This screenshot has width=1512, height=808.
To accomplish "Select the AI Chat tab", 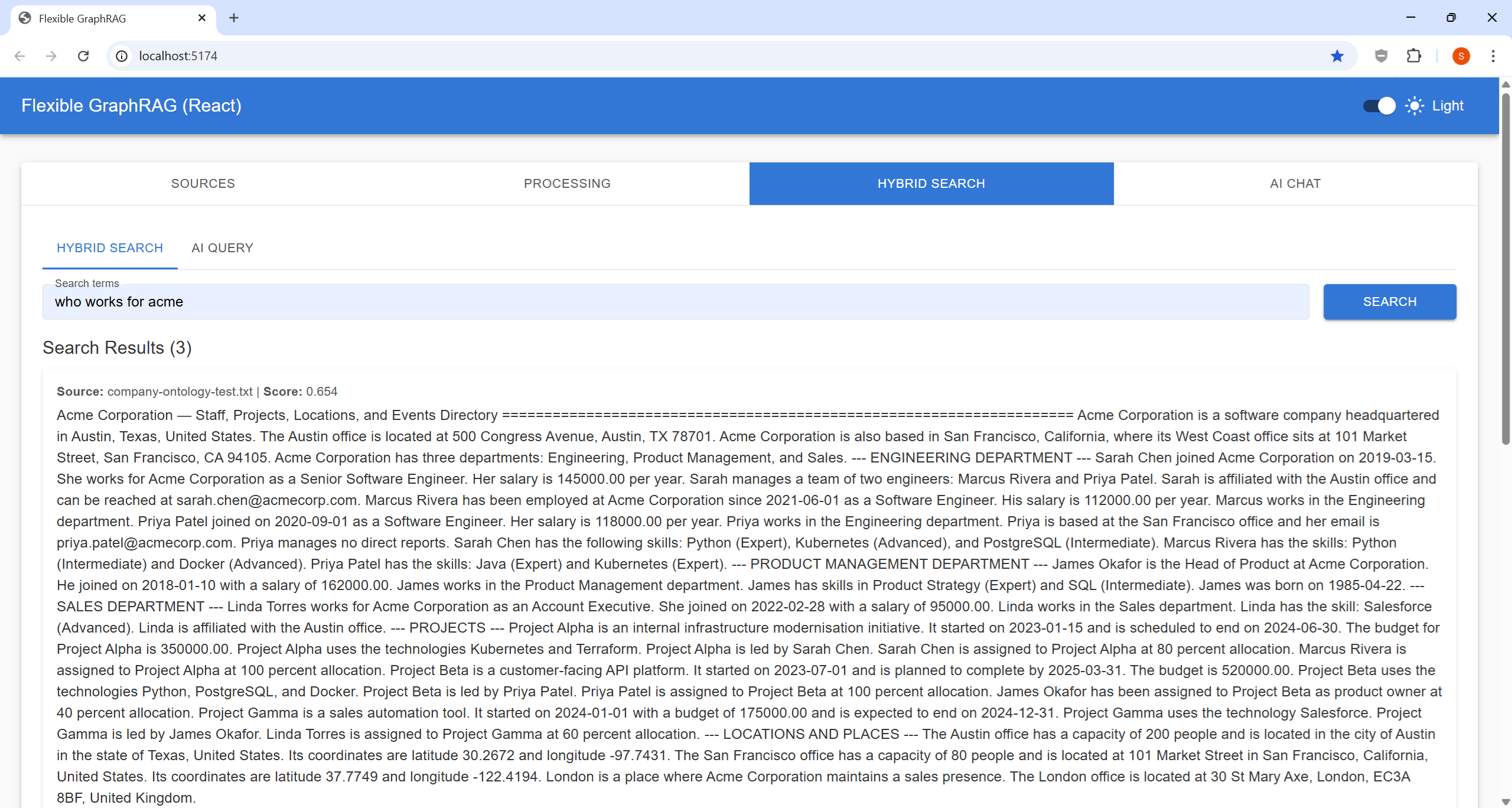I will [1295, 184].
